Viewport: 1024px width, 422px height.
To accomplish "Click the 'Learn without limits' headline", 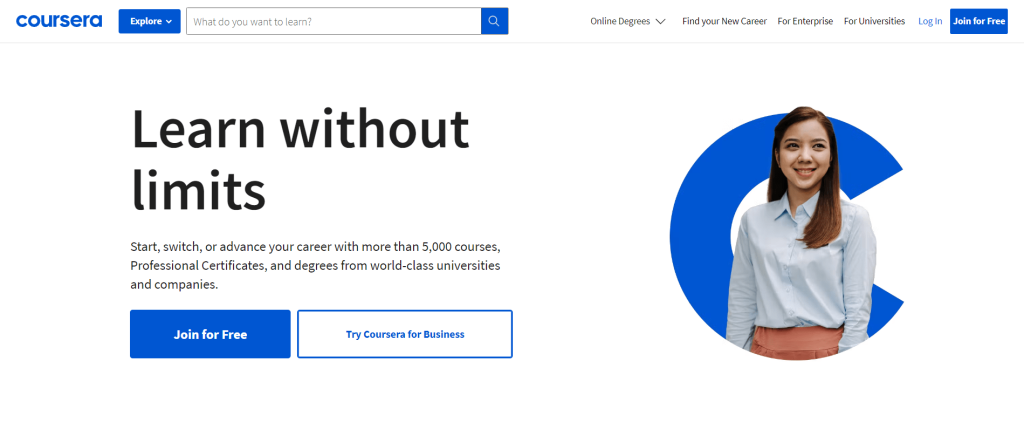I will [x=300, y=160].
